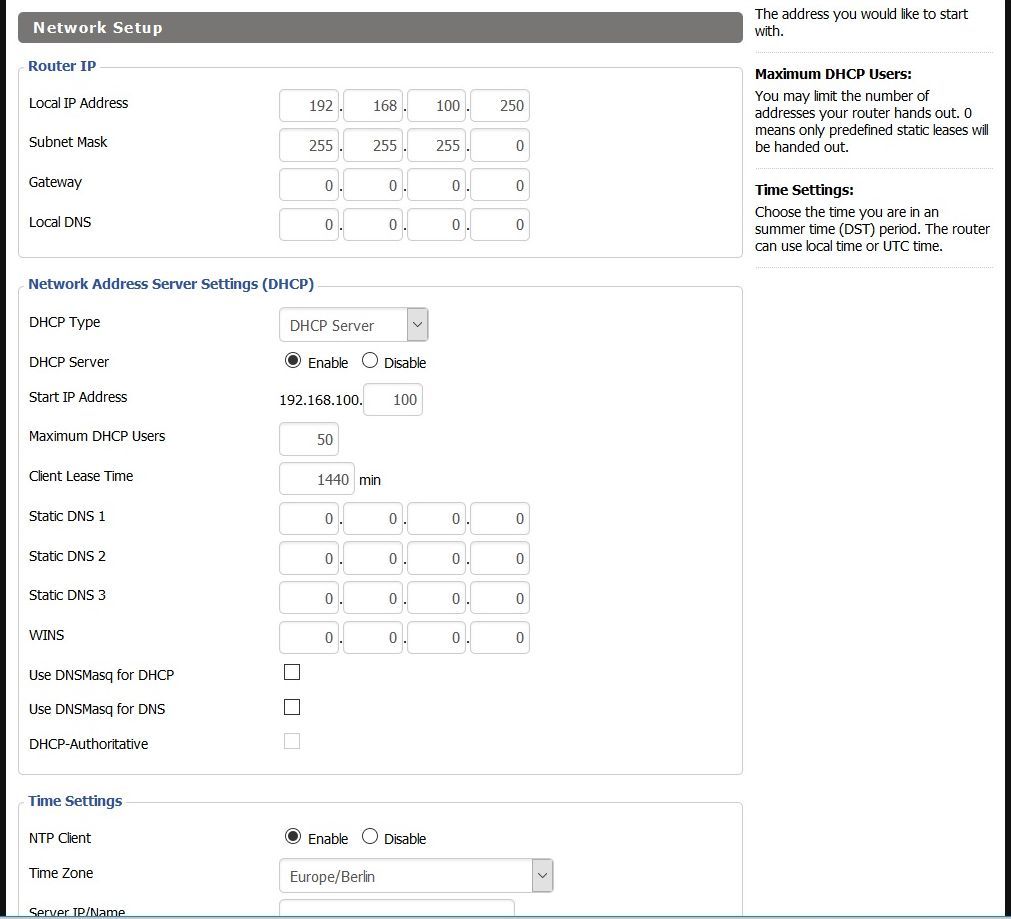Viewport: 1011px width, 919px height.
Task: Click the 192.168.100. address prefix text
Action: point(320,400)
